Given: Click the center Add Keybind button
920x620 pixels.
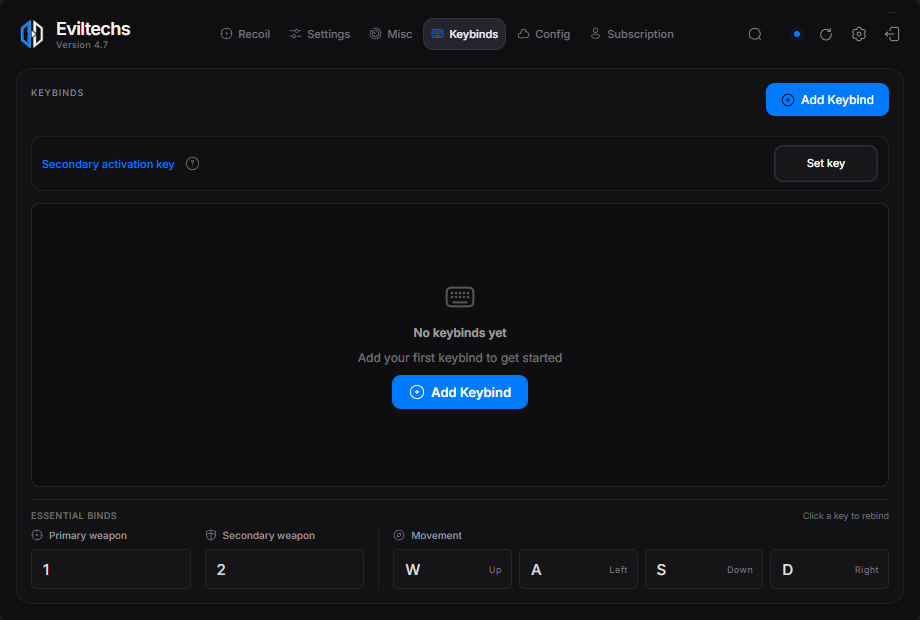Looking at the screenshot, I should click(x=460, y=392).
